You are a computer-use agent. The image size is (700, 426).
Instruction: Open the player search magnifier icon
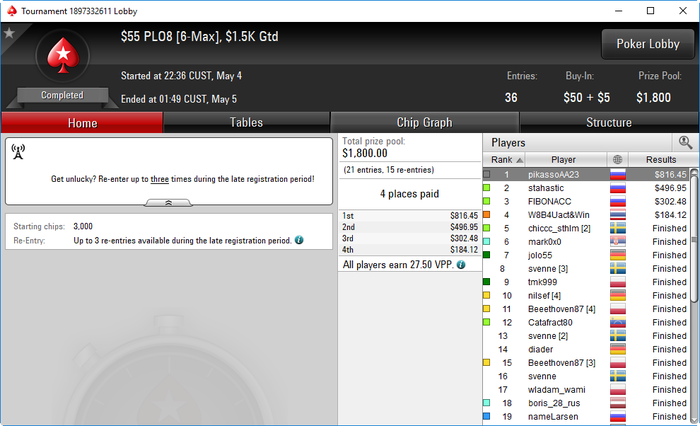point(685,142)
